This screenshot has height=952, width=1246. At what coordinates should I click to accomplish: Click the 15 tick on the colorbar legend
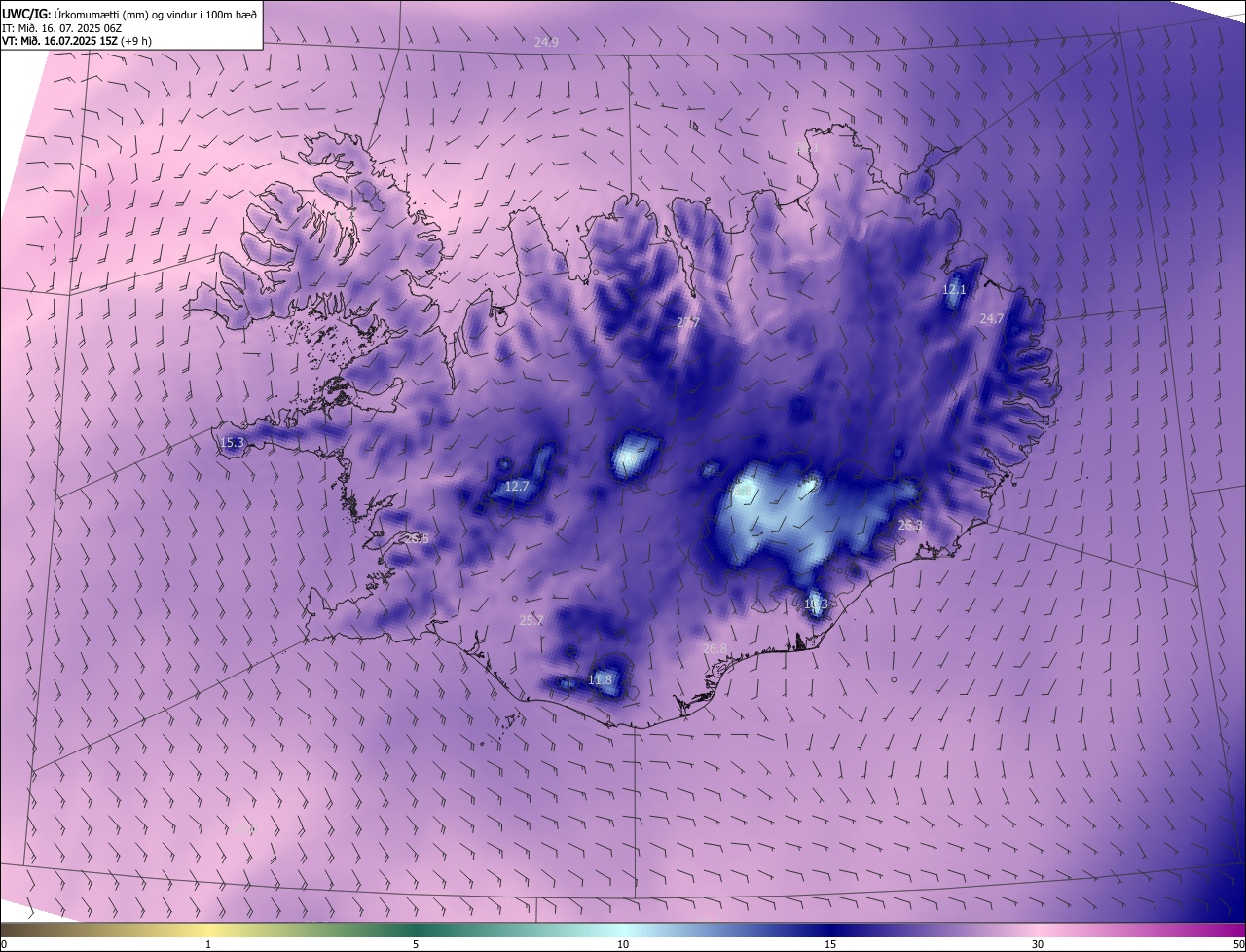coord(830,944)
